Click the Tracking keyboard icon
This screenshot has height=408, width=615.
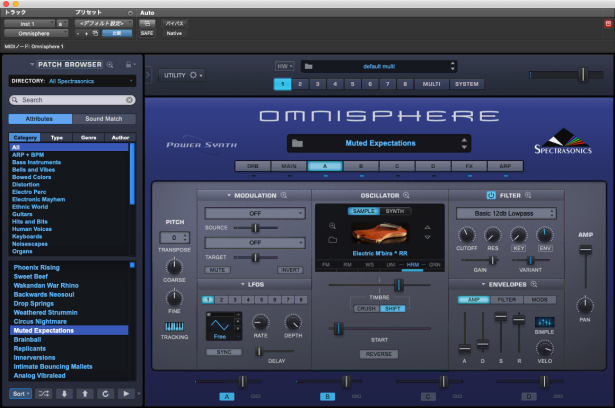point(174,329)
